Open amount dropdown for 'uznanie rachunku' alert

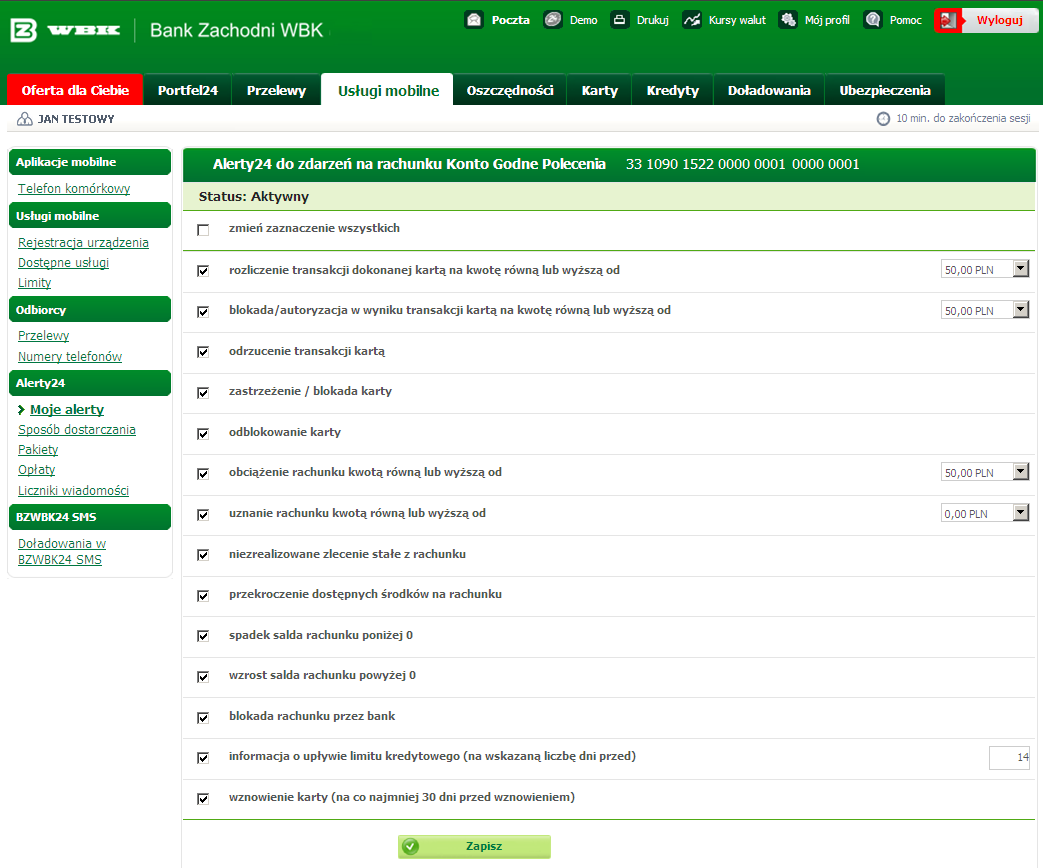985,513
